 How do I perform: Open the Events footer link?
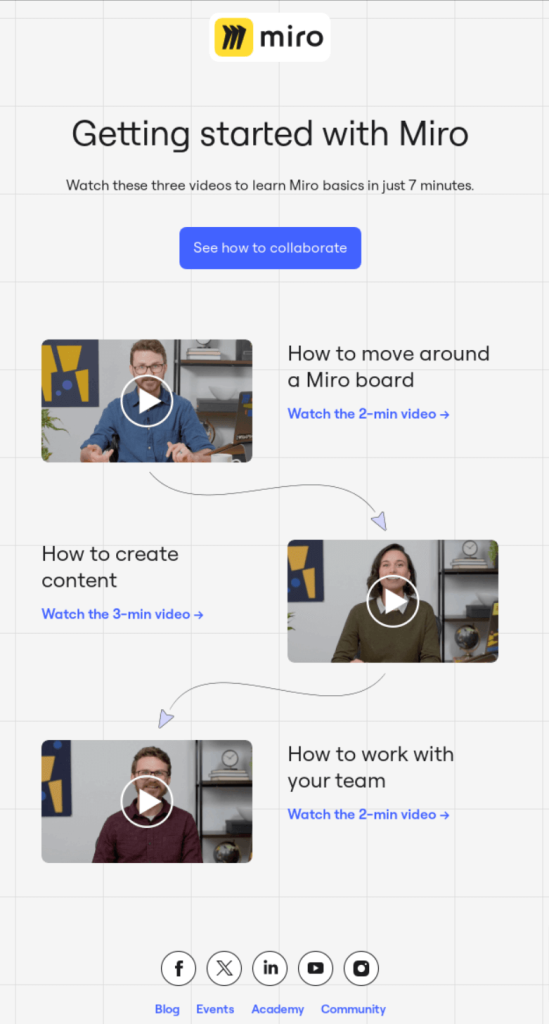215,1009
